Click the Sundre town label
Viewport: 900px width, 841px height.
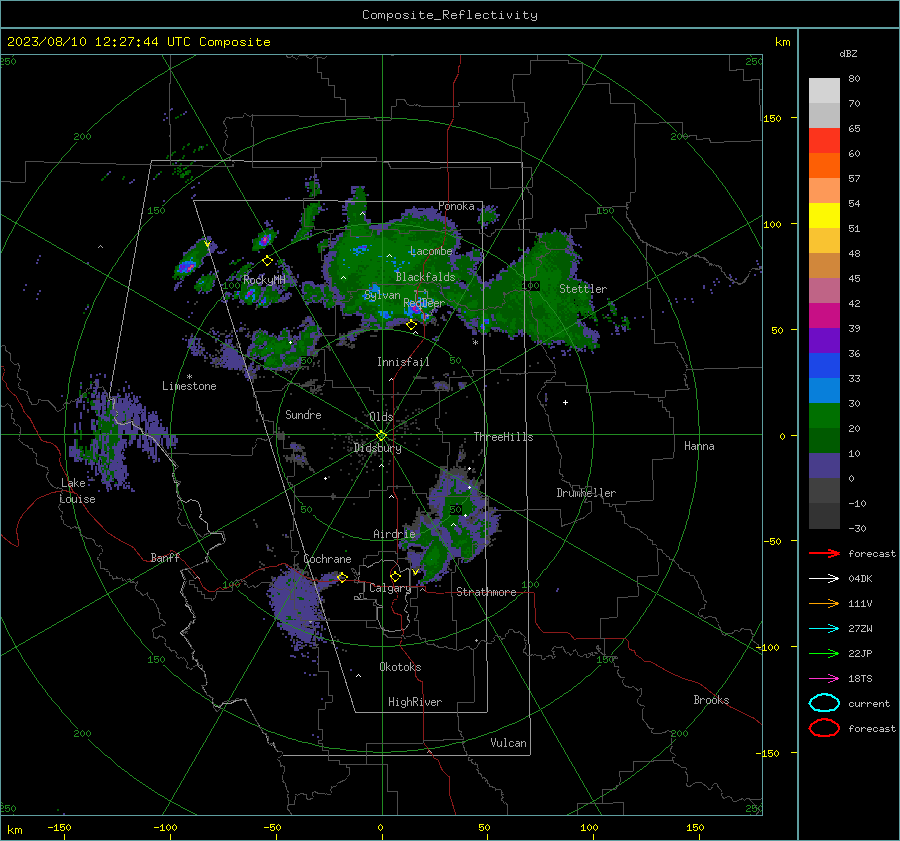pyautogui.click(x=303, y=415)
